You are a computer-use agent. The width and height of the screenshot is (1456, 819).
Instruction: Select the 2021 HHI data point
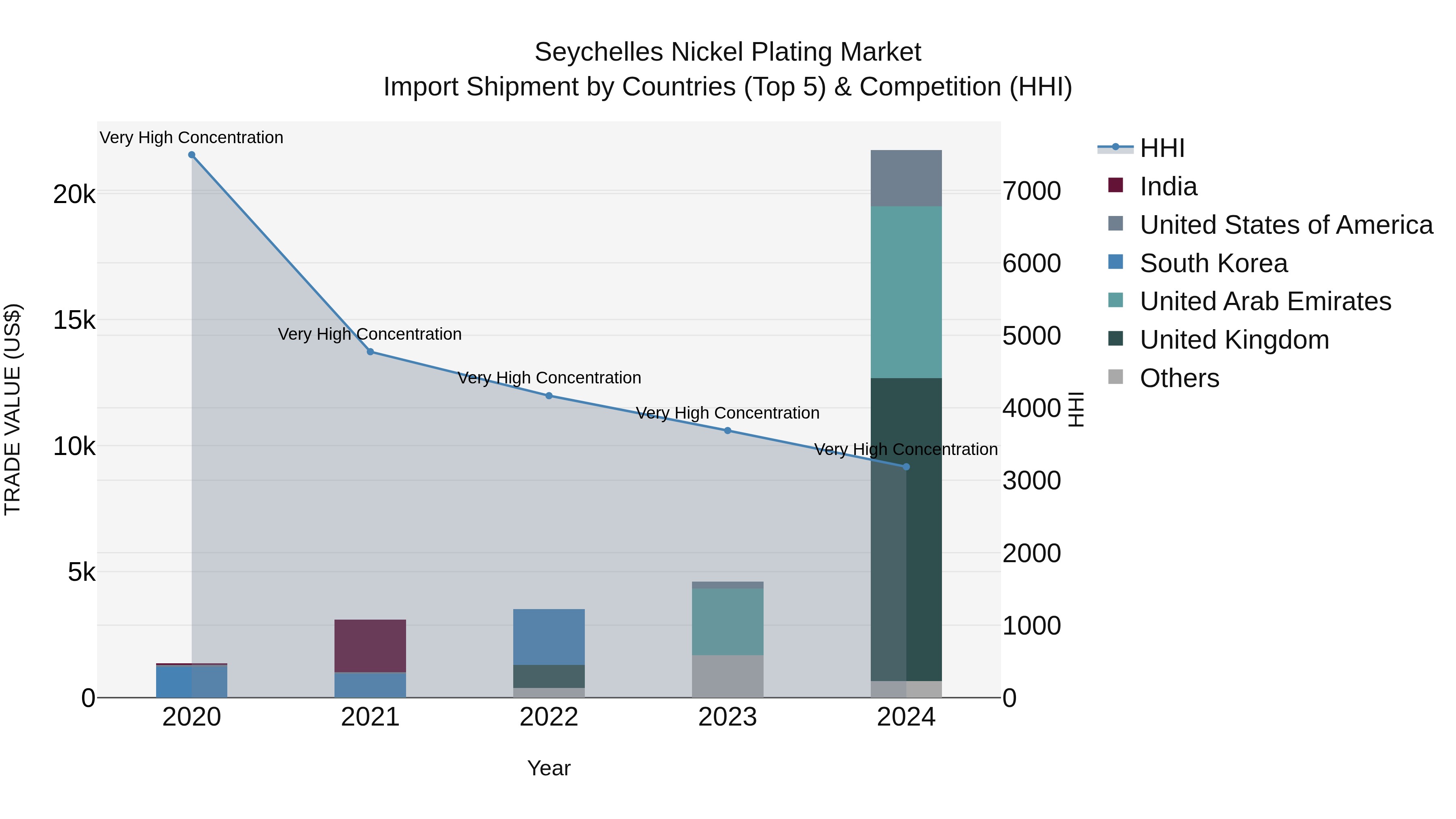(370, 351)
